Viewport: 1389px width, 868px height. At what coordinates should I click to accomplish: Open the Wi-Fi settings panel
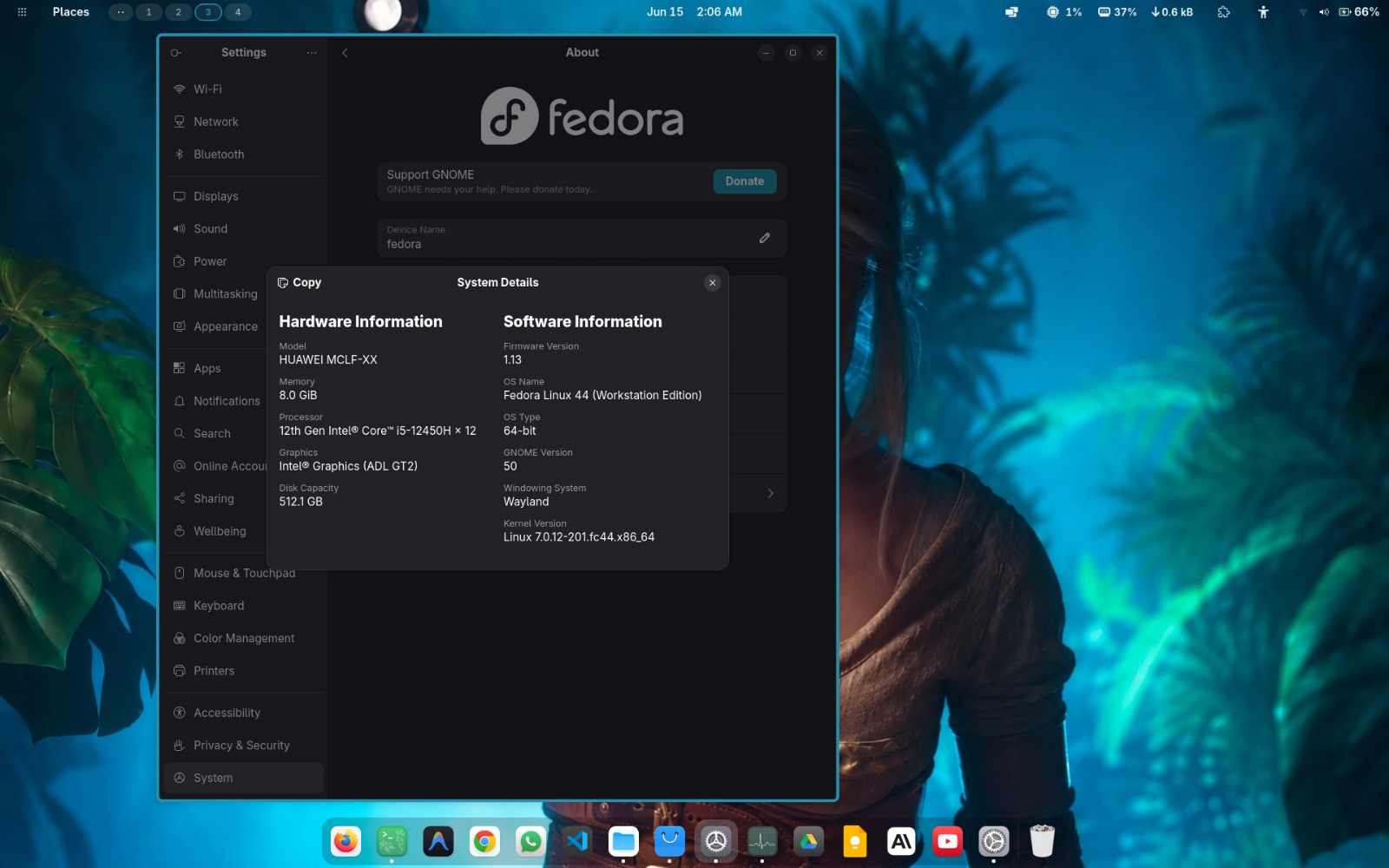click(243, 89)
